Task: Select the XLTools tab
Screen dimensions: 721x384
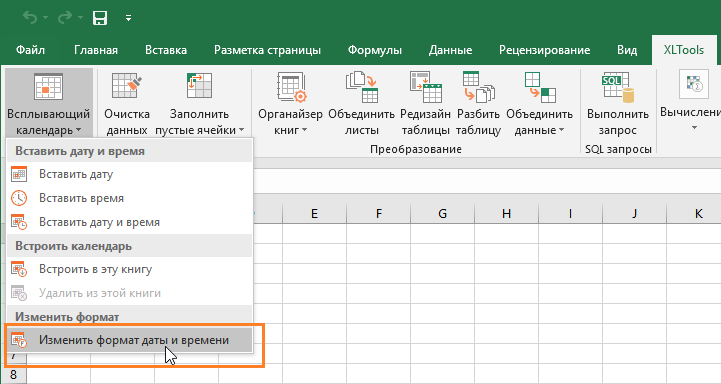Action: [683, 50]
